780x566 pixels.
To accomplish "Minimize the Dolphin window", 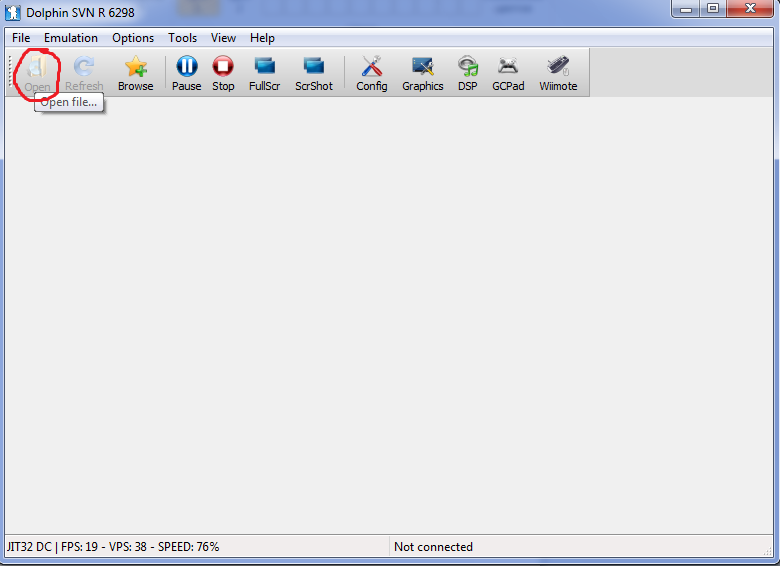I will click(x=685, y=9).
